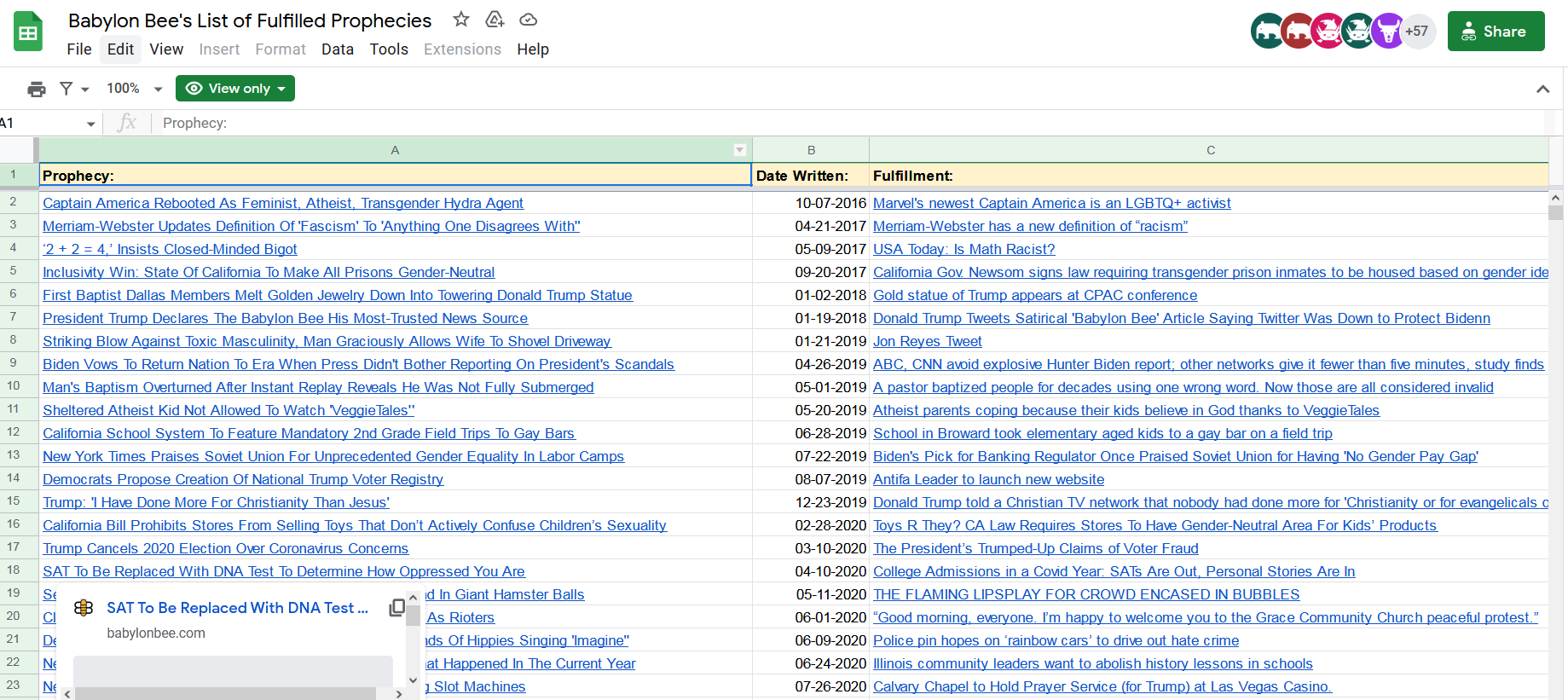
Task: Click the fx function icon
Action: pyautogui.click(x=127, y=123)
